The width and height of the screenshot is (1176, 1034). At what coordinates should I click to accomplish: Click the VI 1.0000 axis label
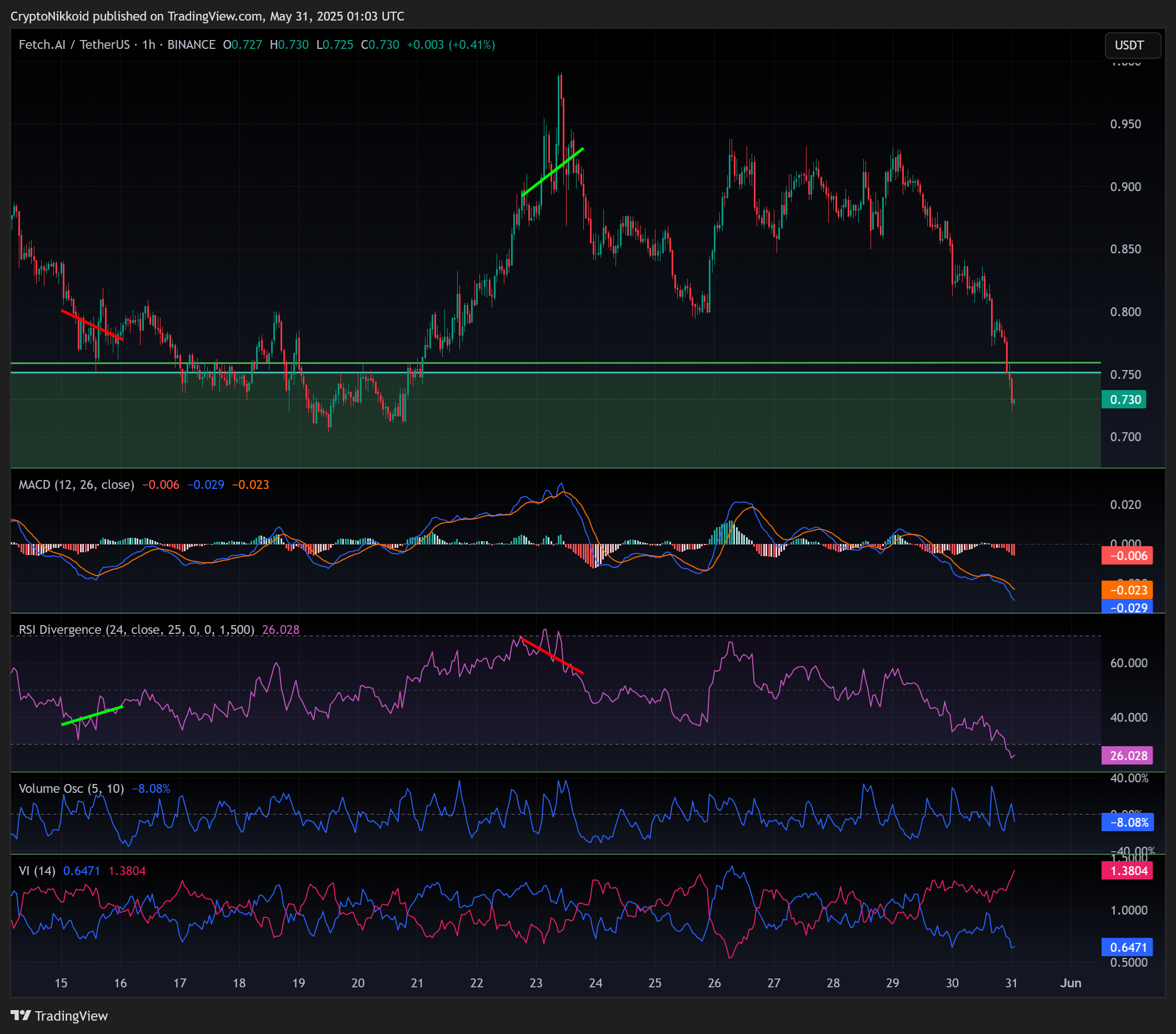pyautogui.click(x=1129, y=910)
